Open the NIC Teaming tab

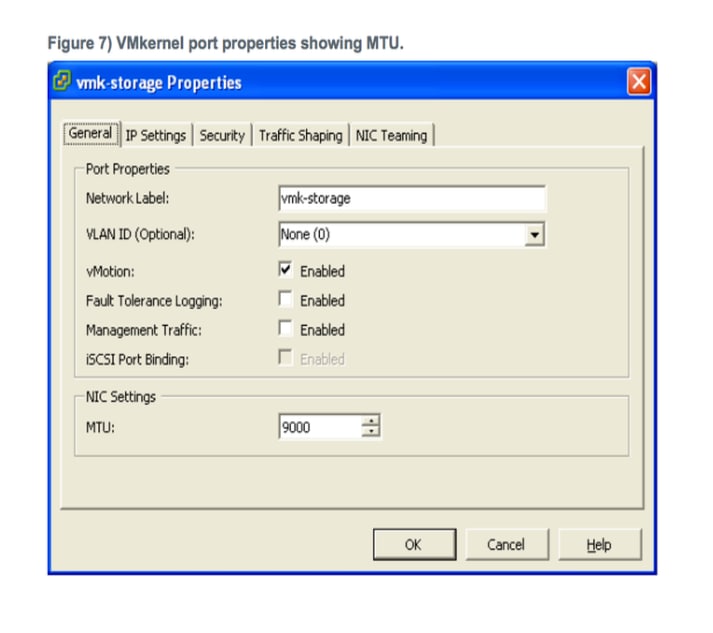click(x=391, y=136)
